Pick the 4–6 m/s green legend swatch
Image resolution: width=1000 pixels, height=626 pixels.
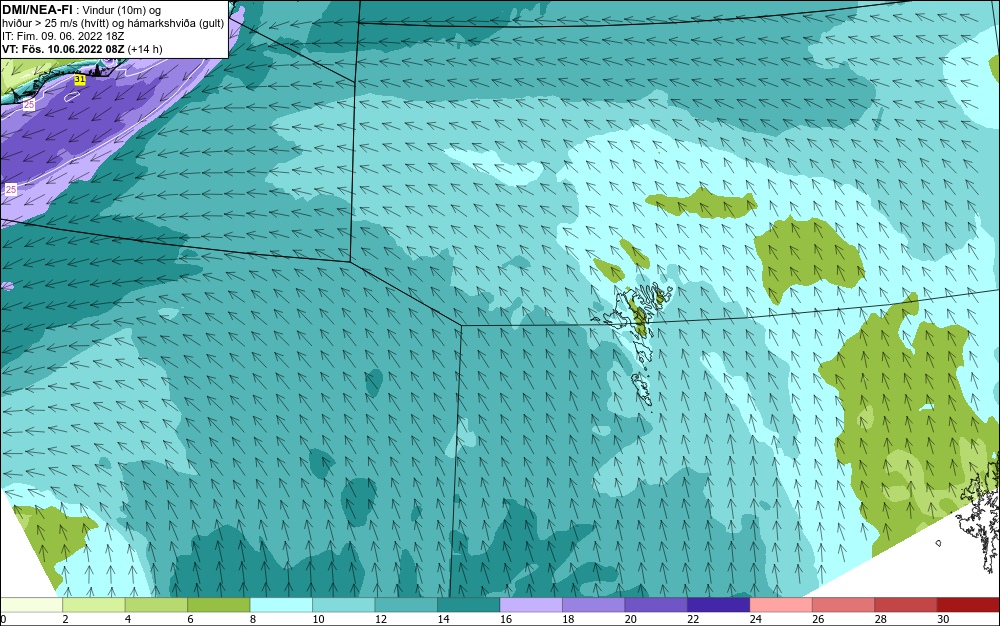tap(156, 605)
